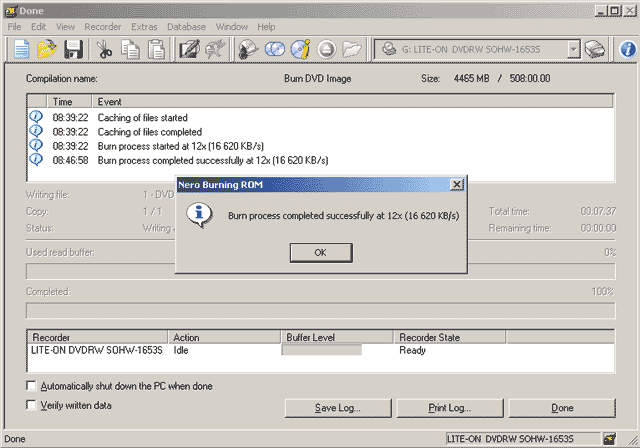This screenshot has height=448, width=640.
Task: Click the Paste clipboard icon
Action: pyautogui.click(x=156, y=49)
